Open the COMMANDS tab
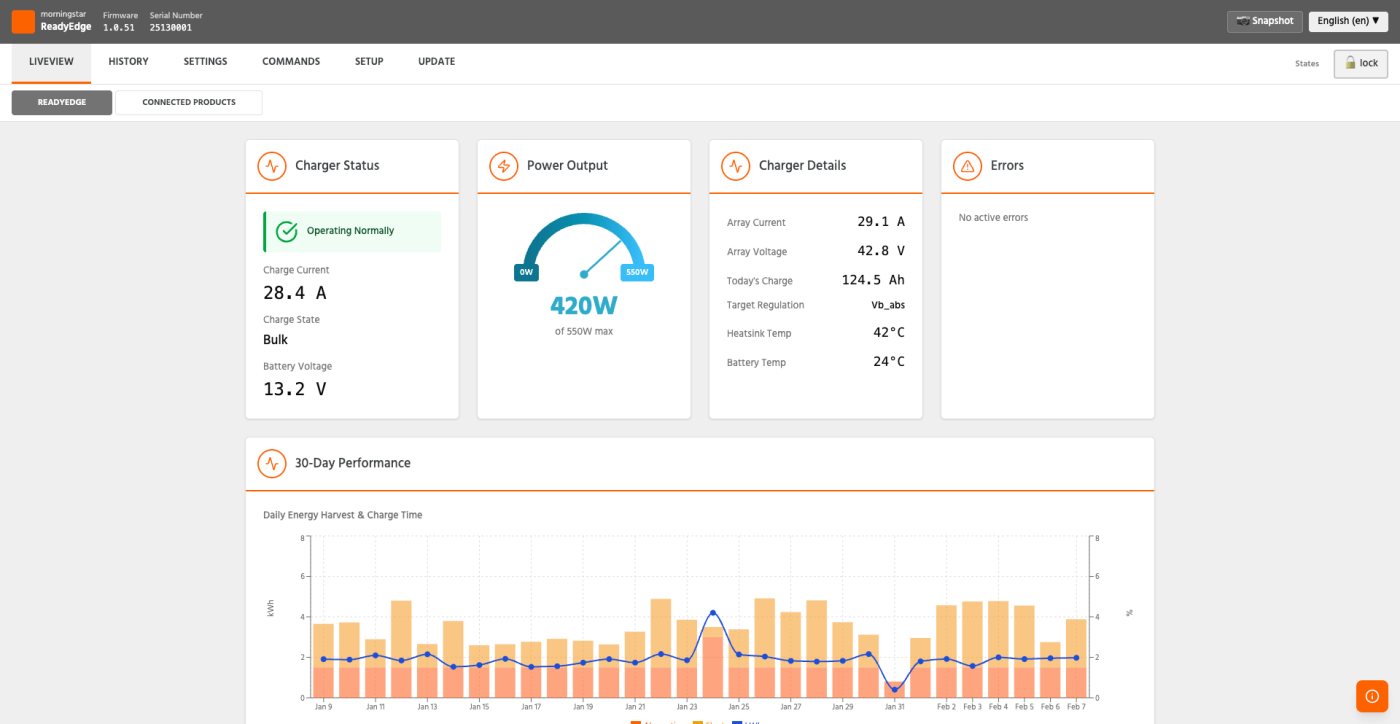Screen dimensions: 1400x724 (x=291, y=62)
